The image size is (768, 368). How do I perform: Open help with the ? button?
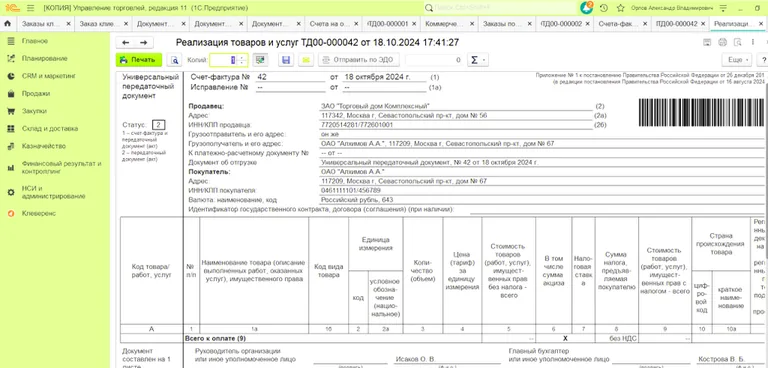(763, 60)
